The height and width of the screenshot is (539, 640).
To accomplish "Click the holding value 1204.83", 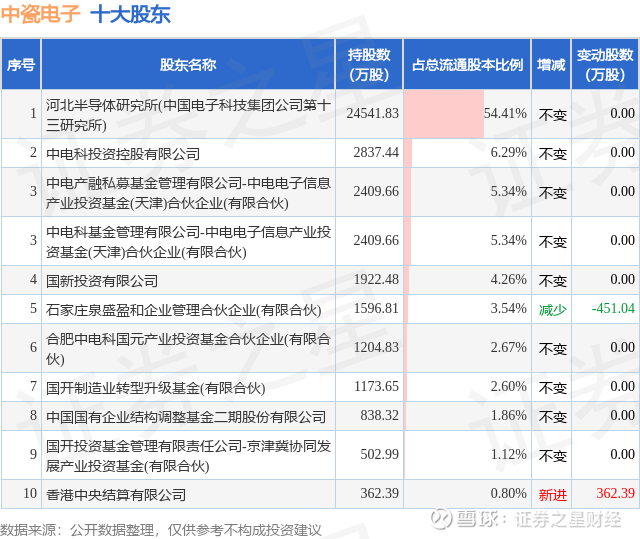I will pos(376,347).
